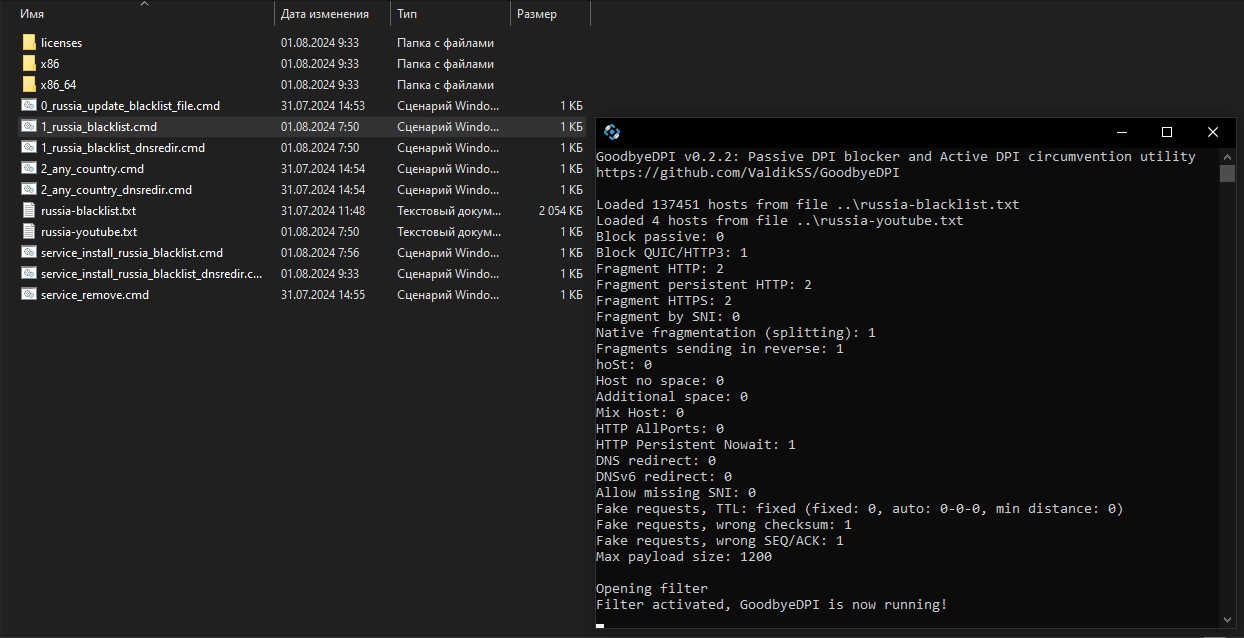
Task: Select the russia-blacklist.txt document icon
Action: pyautogui.click(x=29, y=211)
